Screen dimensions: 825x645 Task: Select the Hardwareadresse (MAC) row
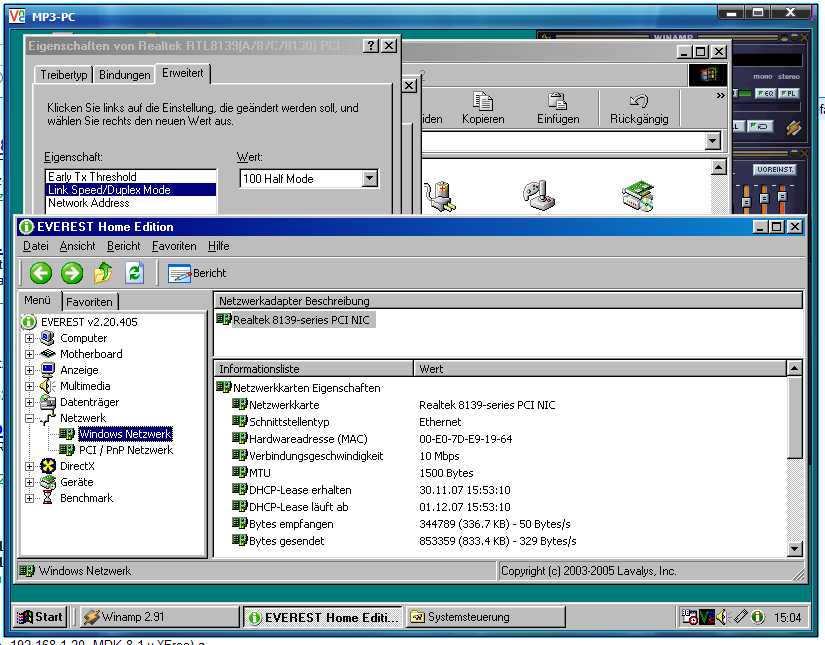tap(501, 439)
